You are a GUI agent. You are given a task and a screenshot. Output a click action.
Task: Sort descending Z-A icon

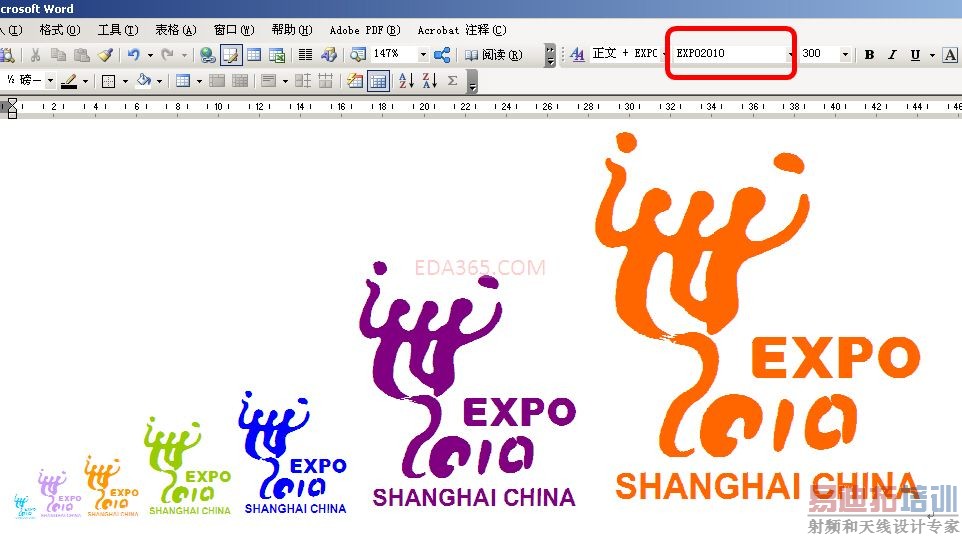point(429,80)
